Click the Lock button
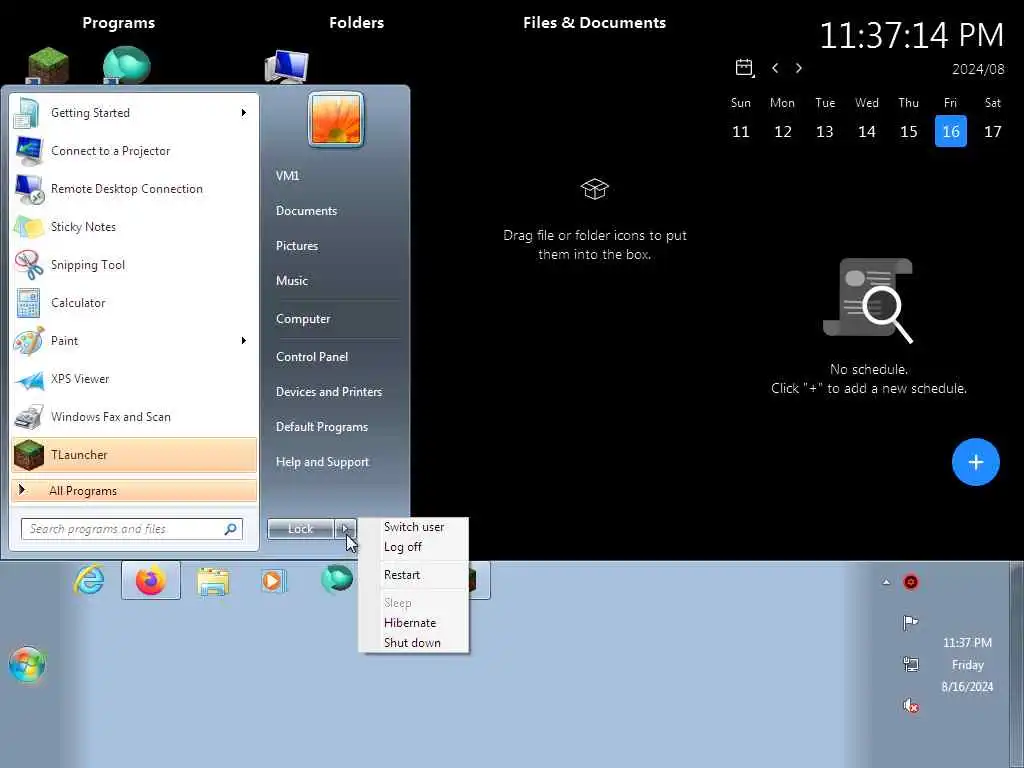This screenshot has height=768, width=1024. click(300, 529)
